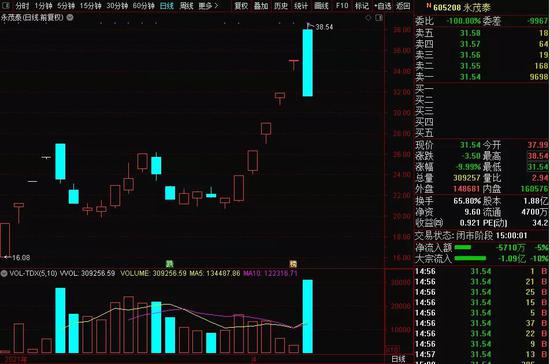
Task: Select the 周线 weekly chart tab
Action: [186, 6]
